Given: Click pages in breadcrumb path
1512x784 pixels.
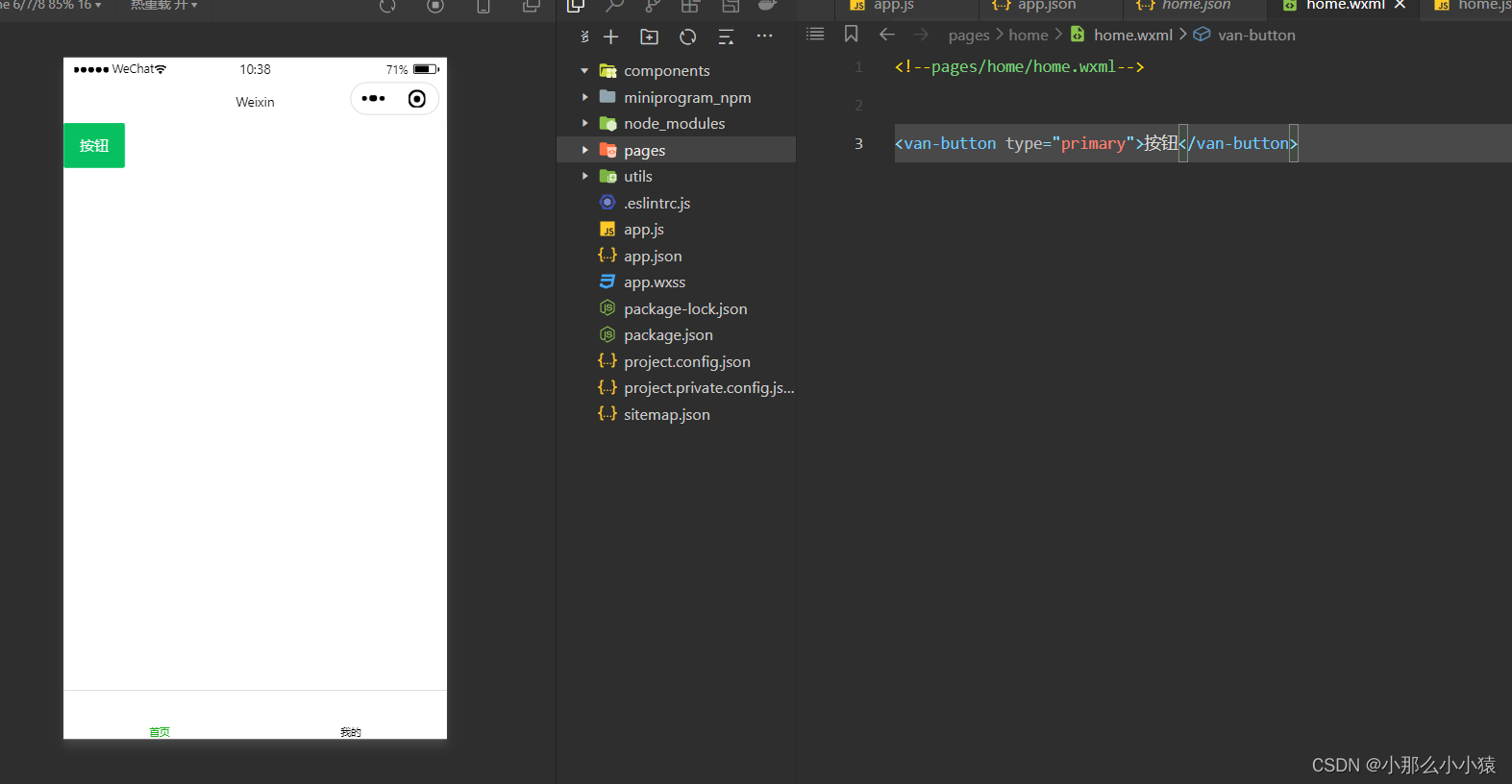Looking at the screenshot, I should (x=968, y=36).
